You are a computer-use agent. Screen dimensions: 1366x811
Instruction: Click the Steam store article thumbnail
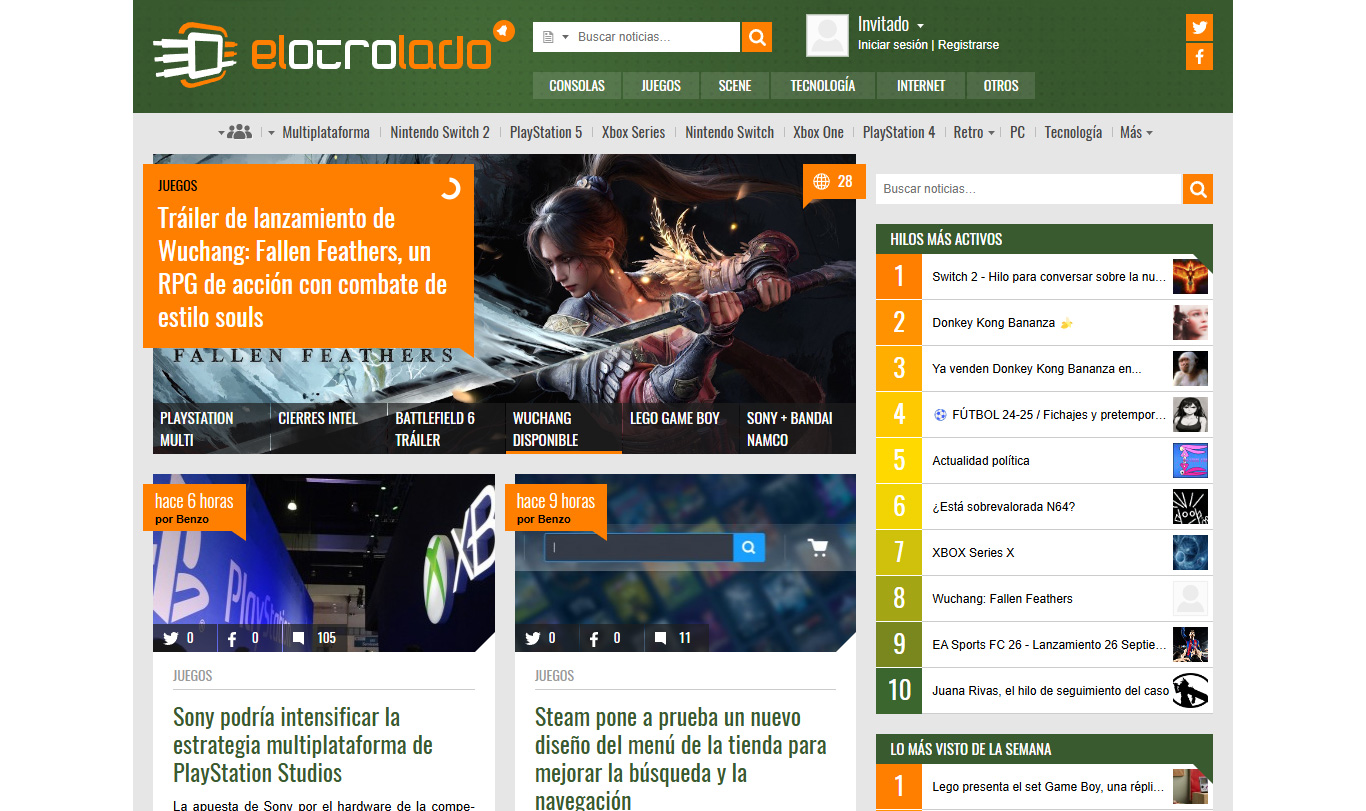(685, 563)
